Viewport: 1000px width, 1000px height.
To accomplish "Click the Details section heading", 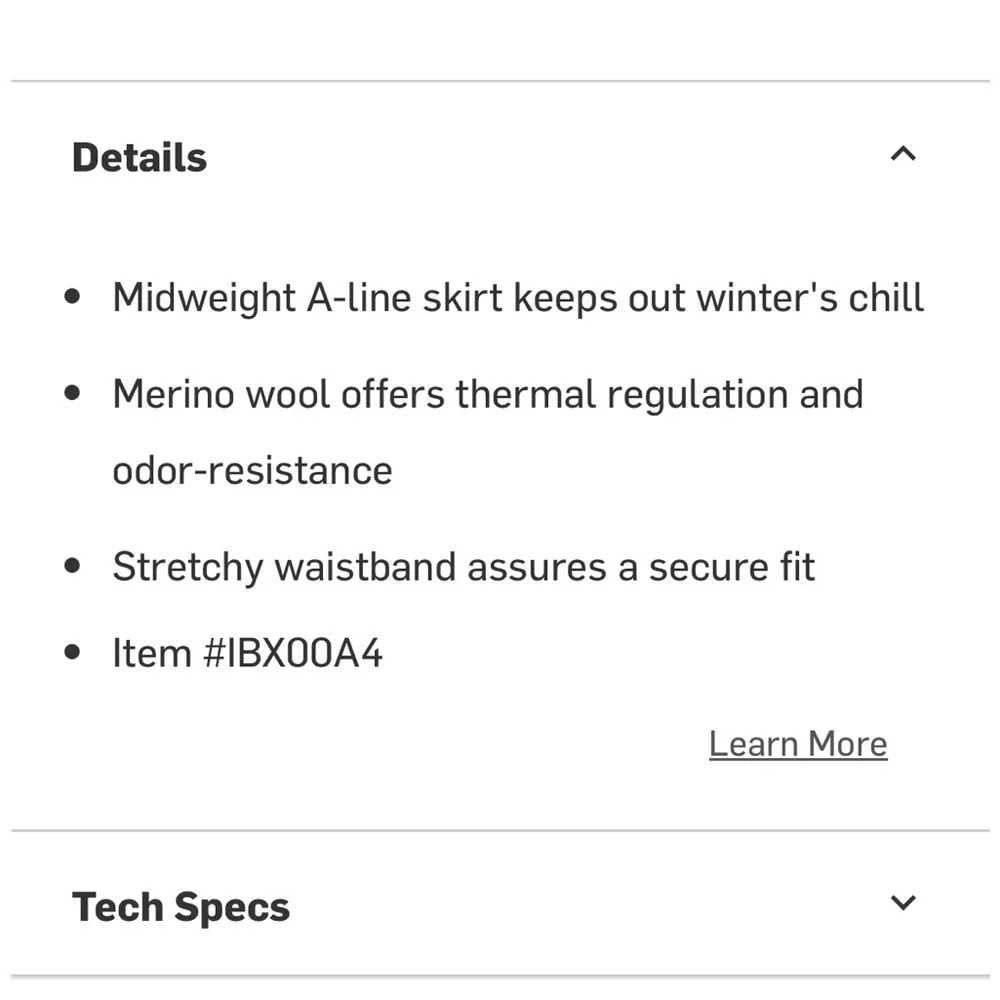I will click(x=140, y=158).
